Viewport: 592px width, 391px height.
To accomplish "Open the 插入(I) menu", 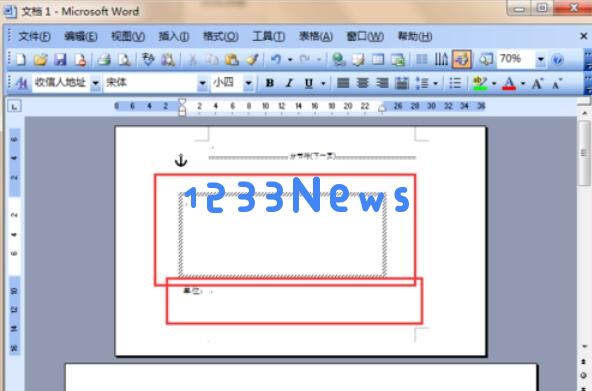I will coord(174,36).
